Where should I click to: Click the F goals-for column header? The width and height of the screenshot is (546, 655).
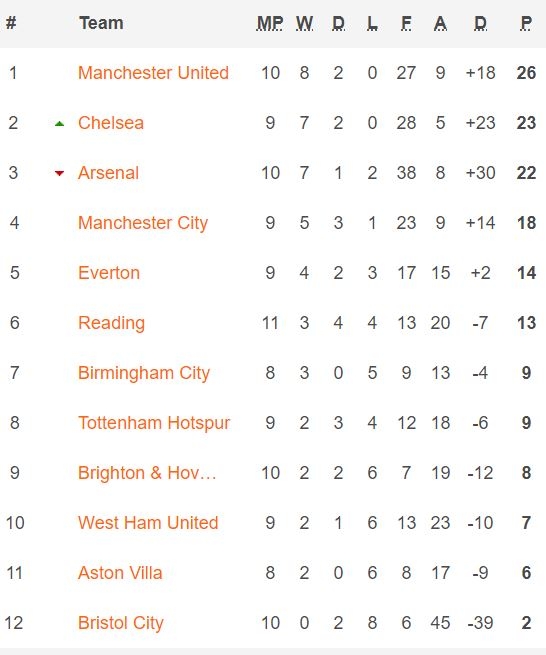click(406, 23)
